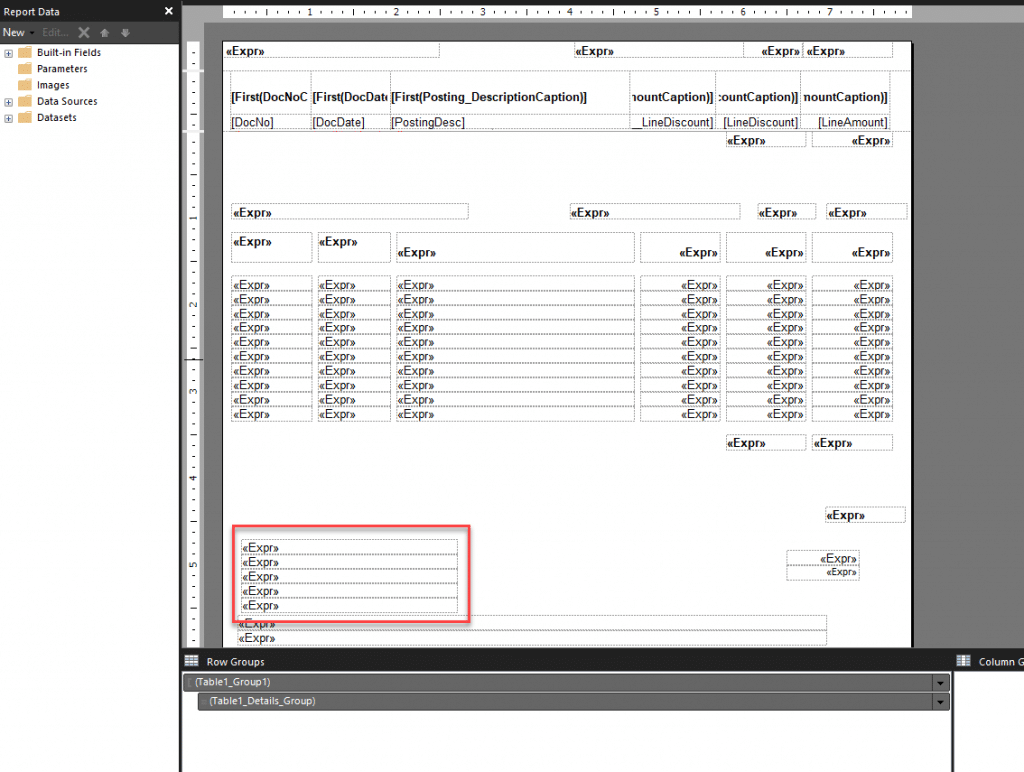Open the Table1_Details_Group dropdown arrow
Screen dimensions: 1024x772
coord(940,702)
